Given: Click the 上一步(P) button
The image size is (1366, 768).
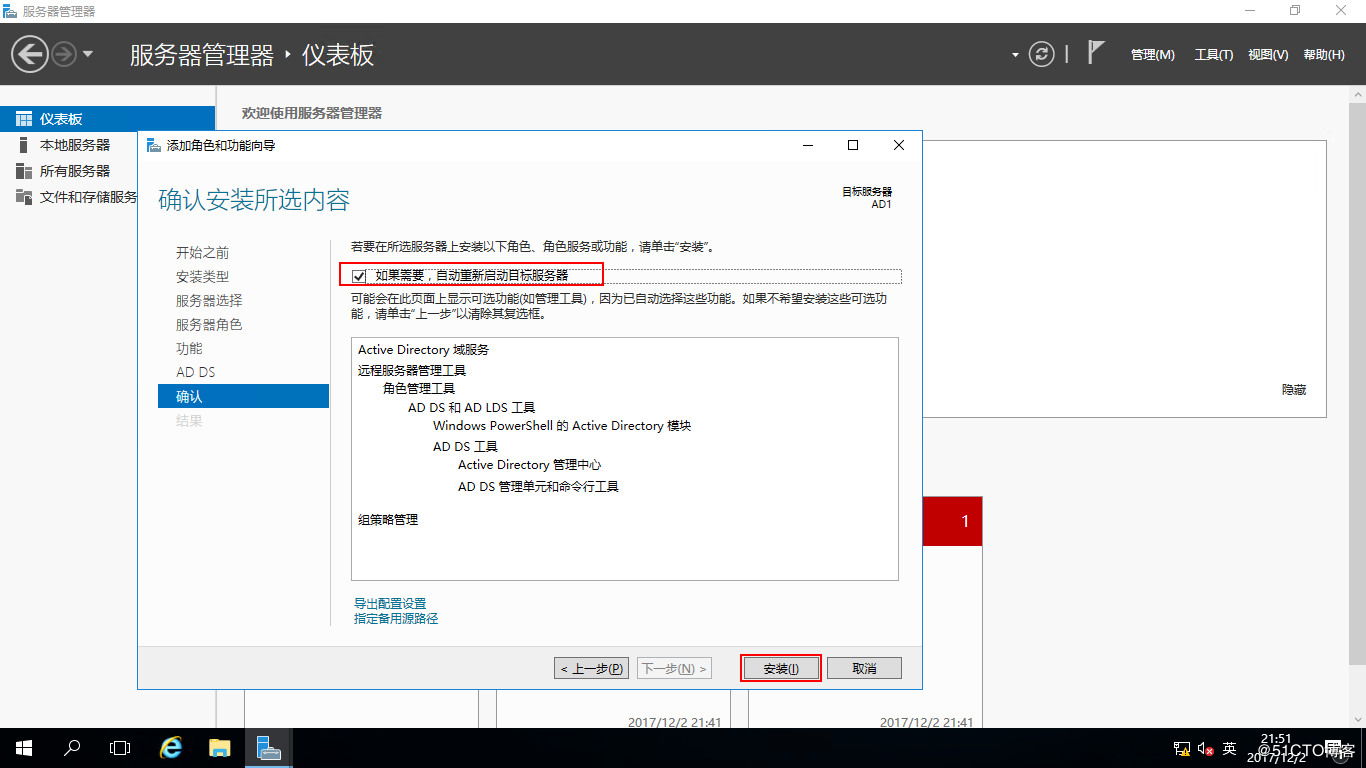Looking at the screenshot, I should [593, 668].
